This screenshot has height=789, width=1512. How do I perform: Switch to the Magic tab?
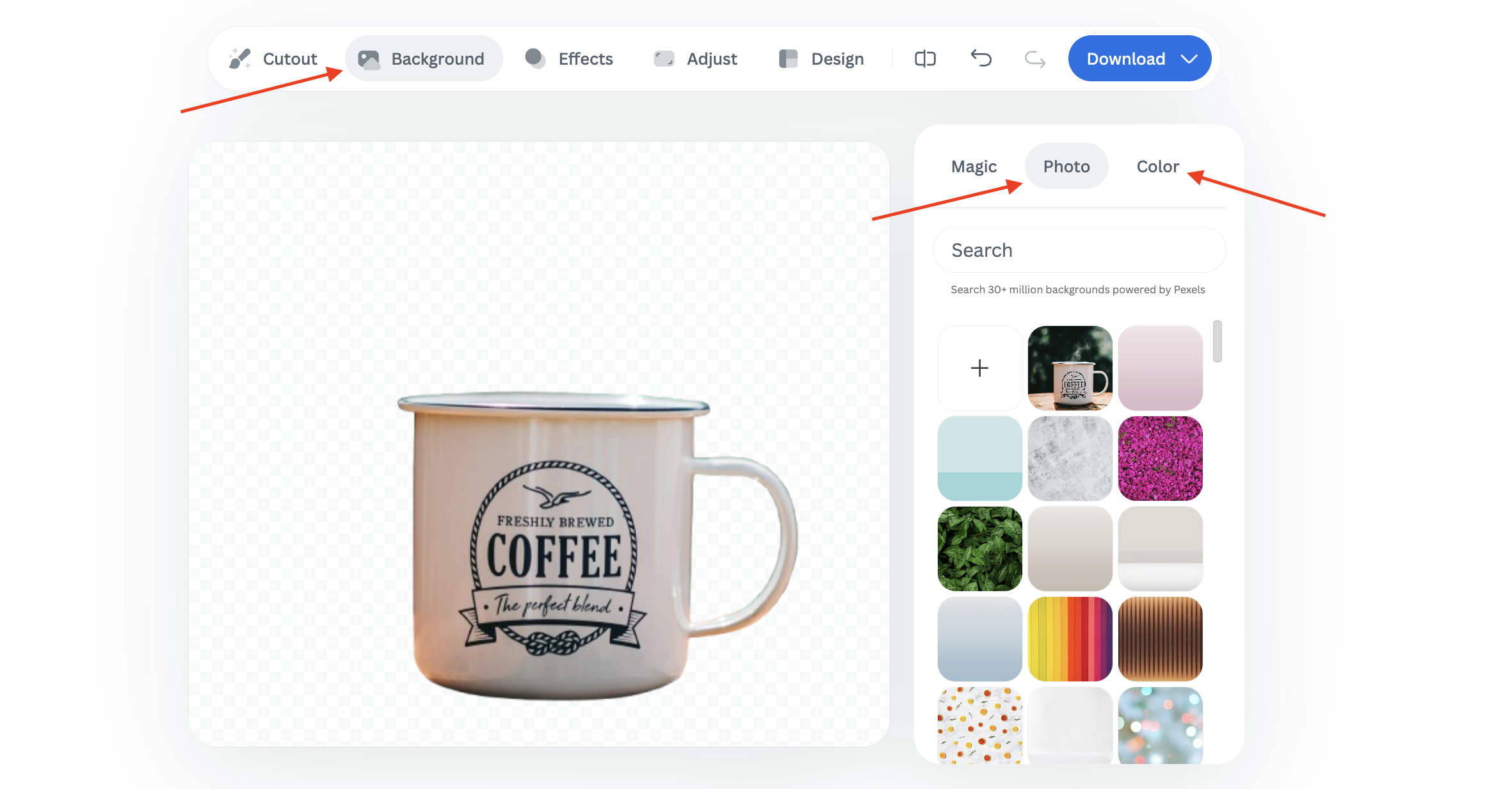click(974, 167)
